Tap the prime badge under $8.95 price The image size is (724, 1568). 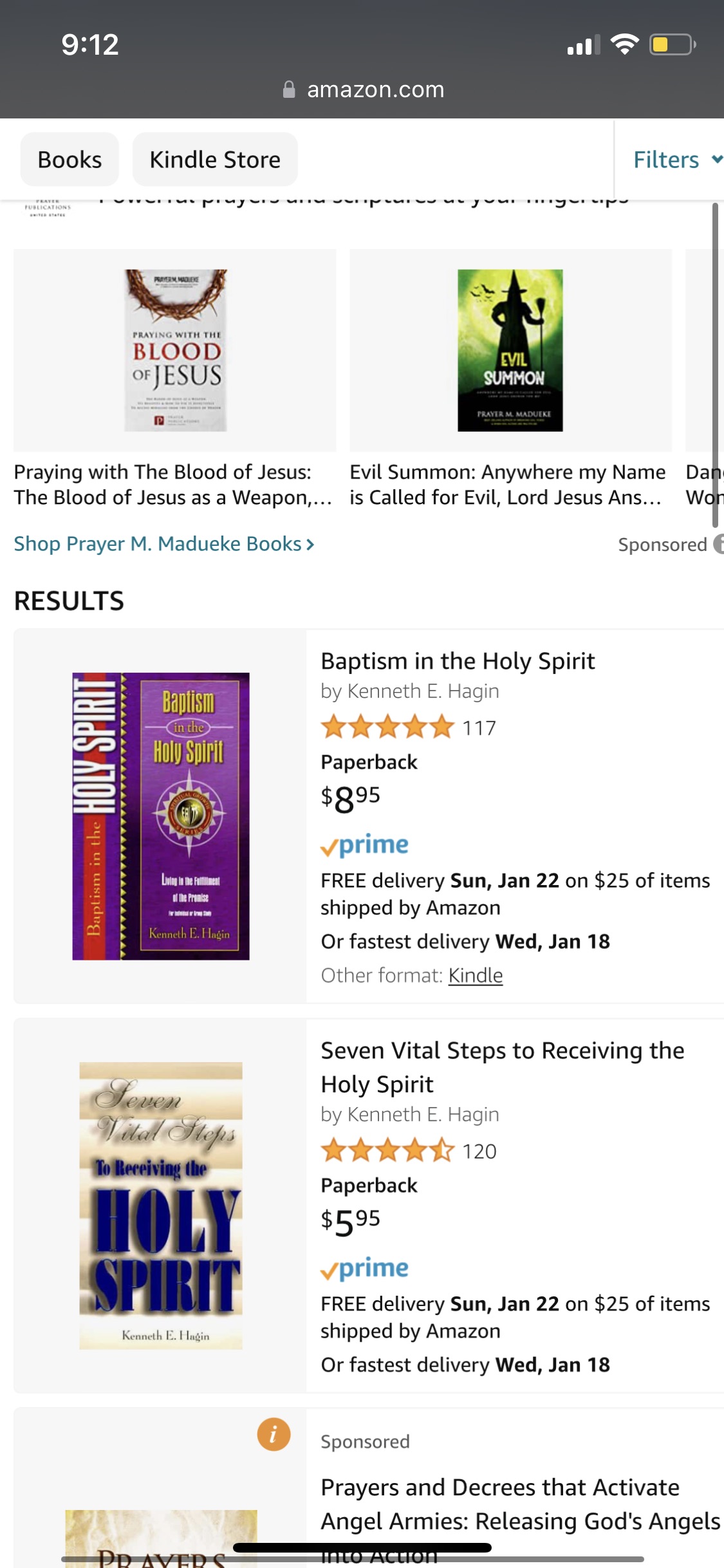364,845
